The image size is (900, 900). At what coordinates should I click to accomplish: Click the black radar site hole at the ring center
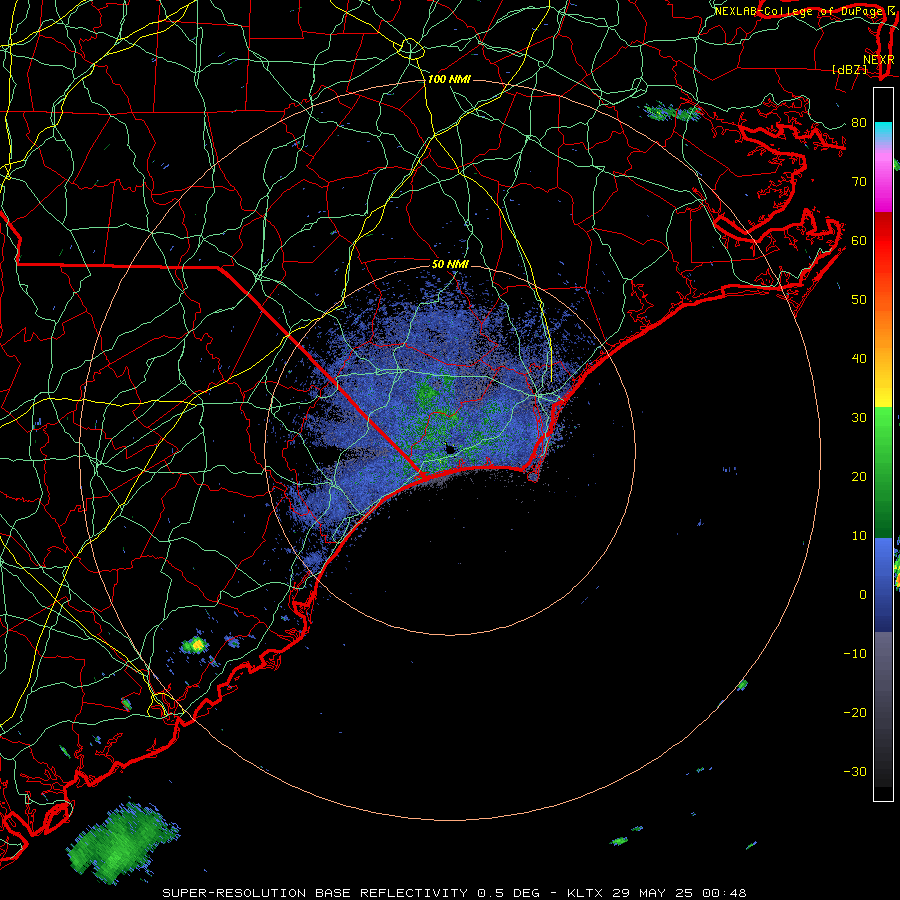click(x=450, y=449)
